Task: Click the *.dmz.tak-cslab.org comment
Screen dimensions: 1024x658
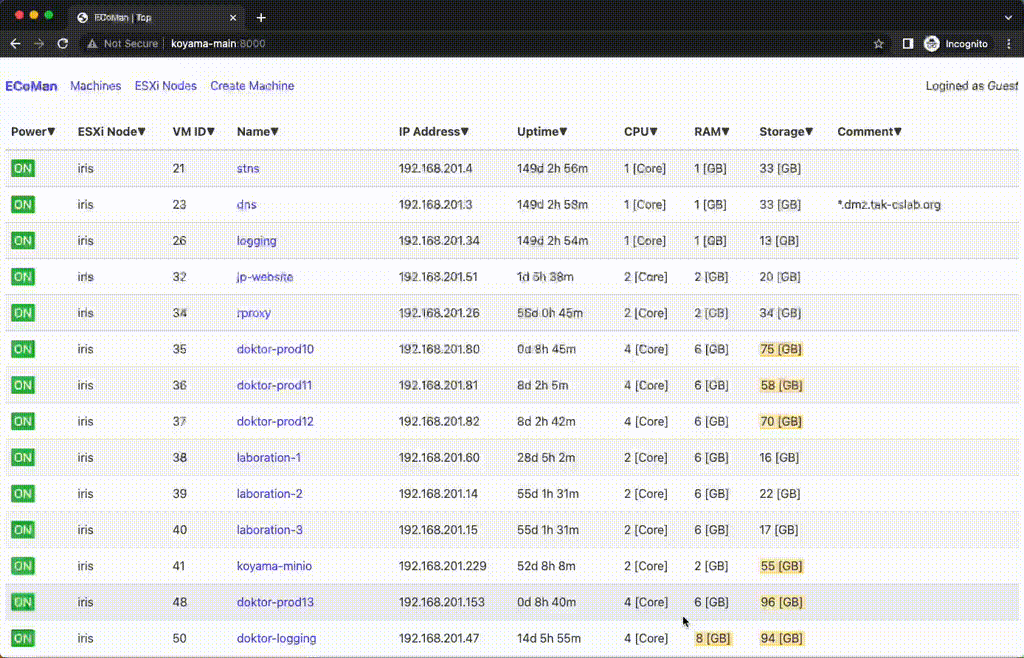Action: pos(889,204)
